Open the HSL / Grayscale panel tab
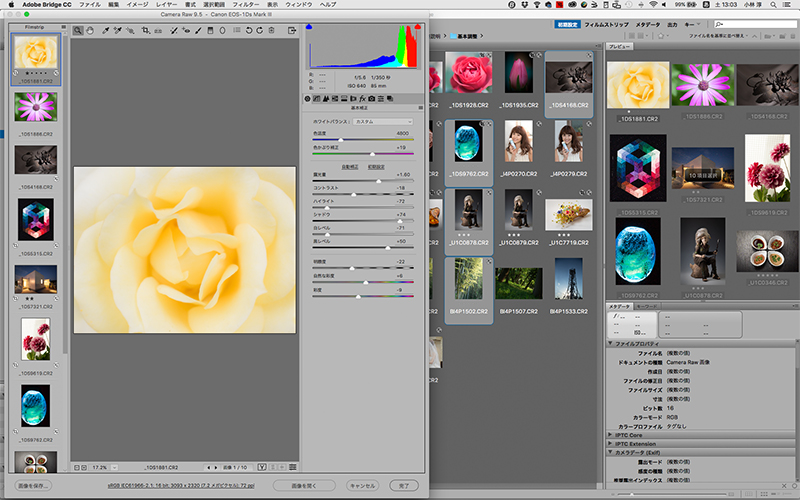This screenshot has height=500, width=800. point(335,98)
